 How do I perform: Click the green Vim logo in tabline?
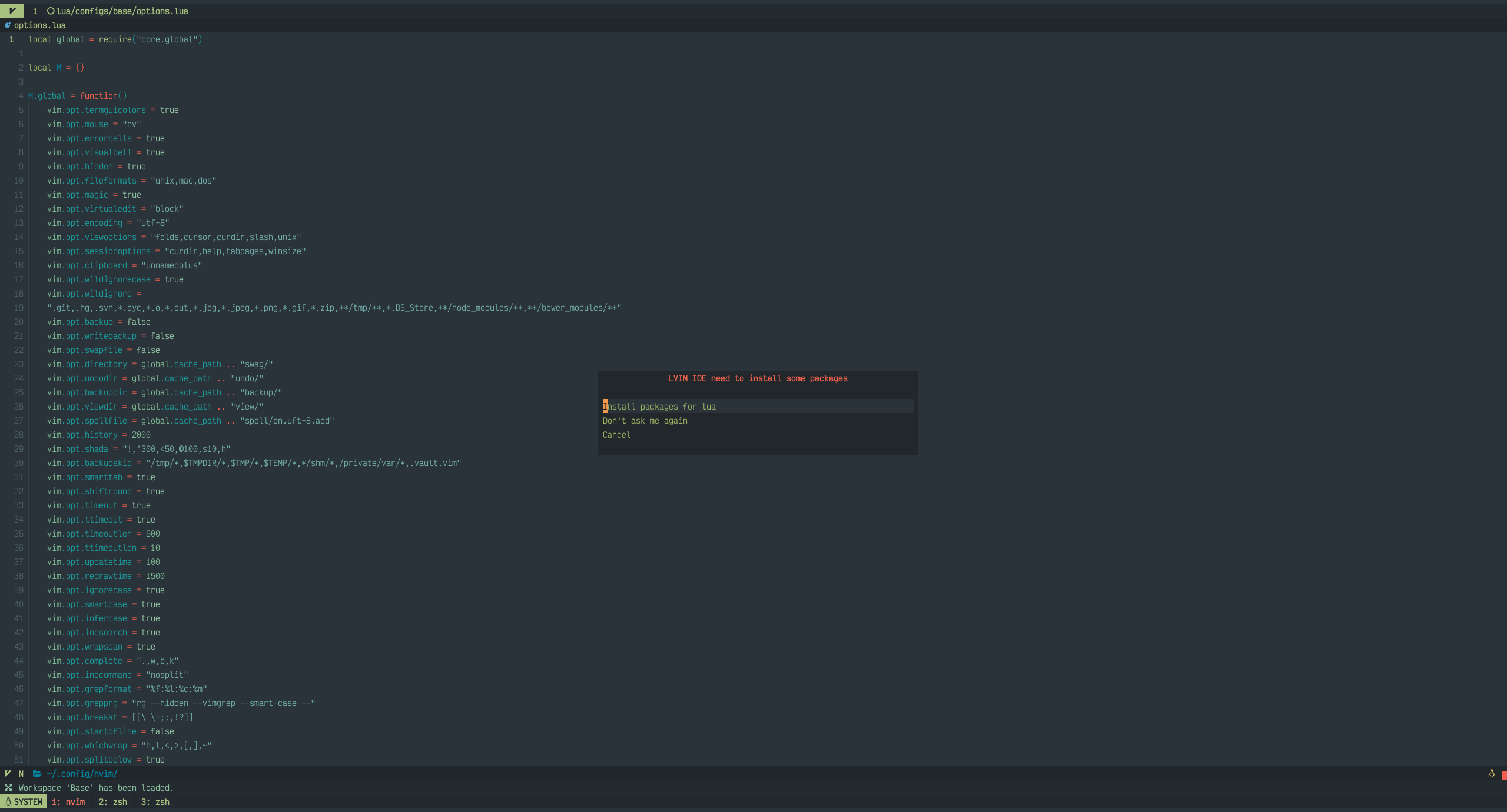(12, 11)
